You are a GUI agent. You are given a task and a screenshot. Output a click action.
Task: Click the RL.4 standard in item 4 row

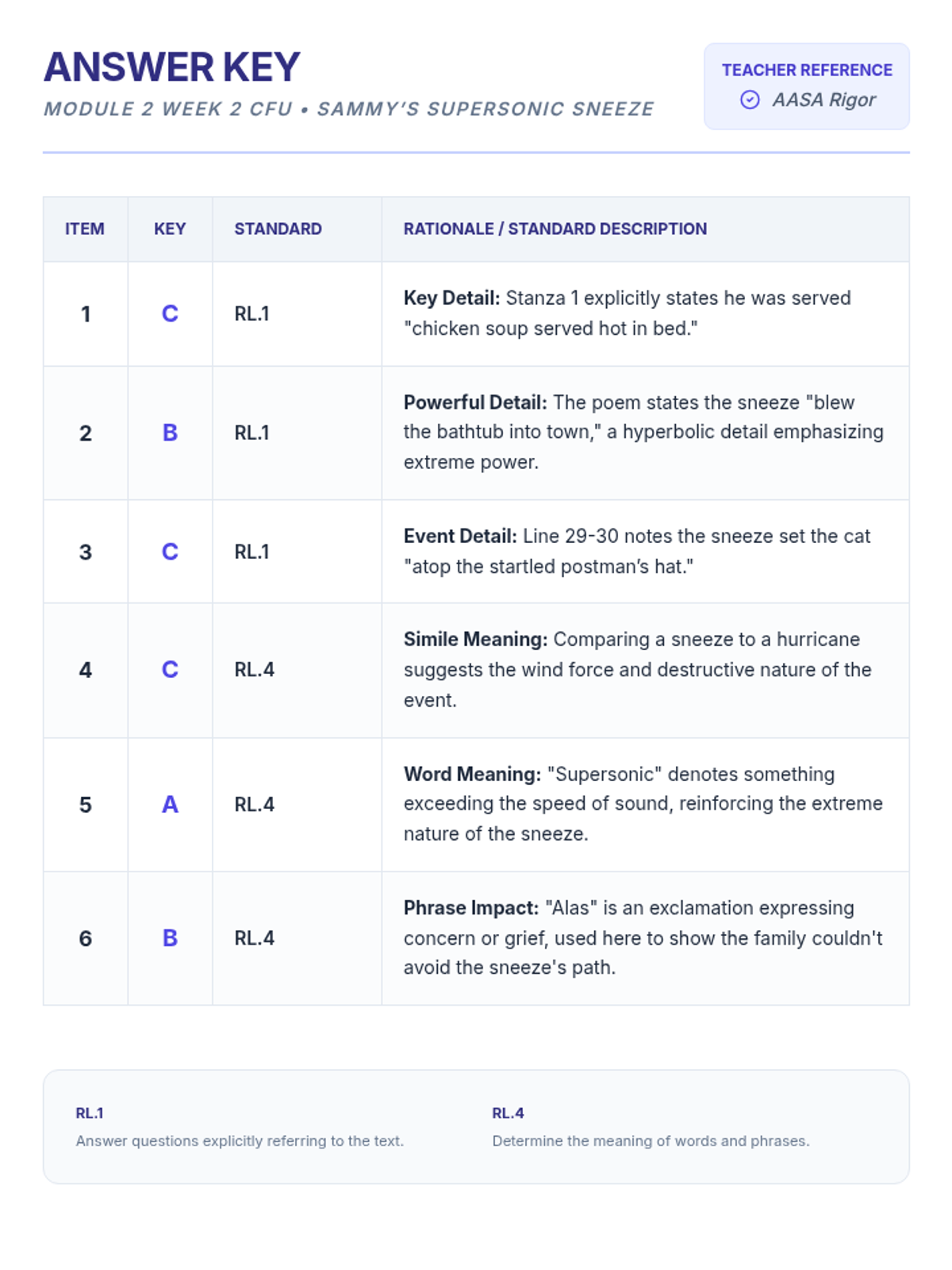click(254, 670)
